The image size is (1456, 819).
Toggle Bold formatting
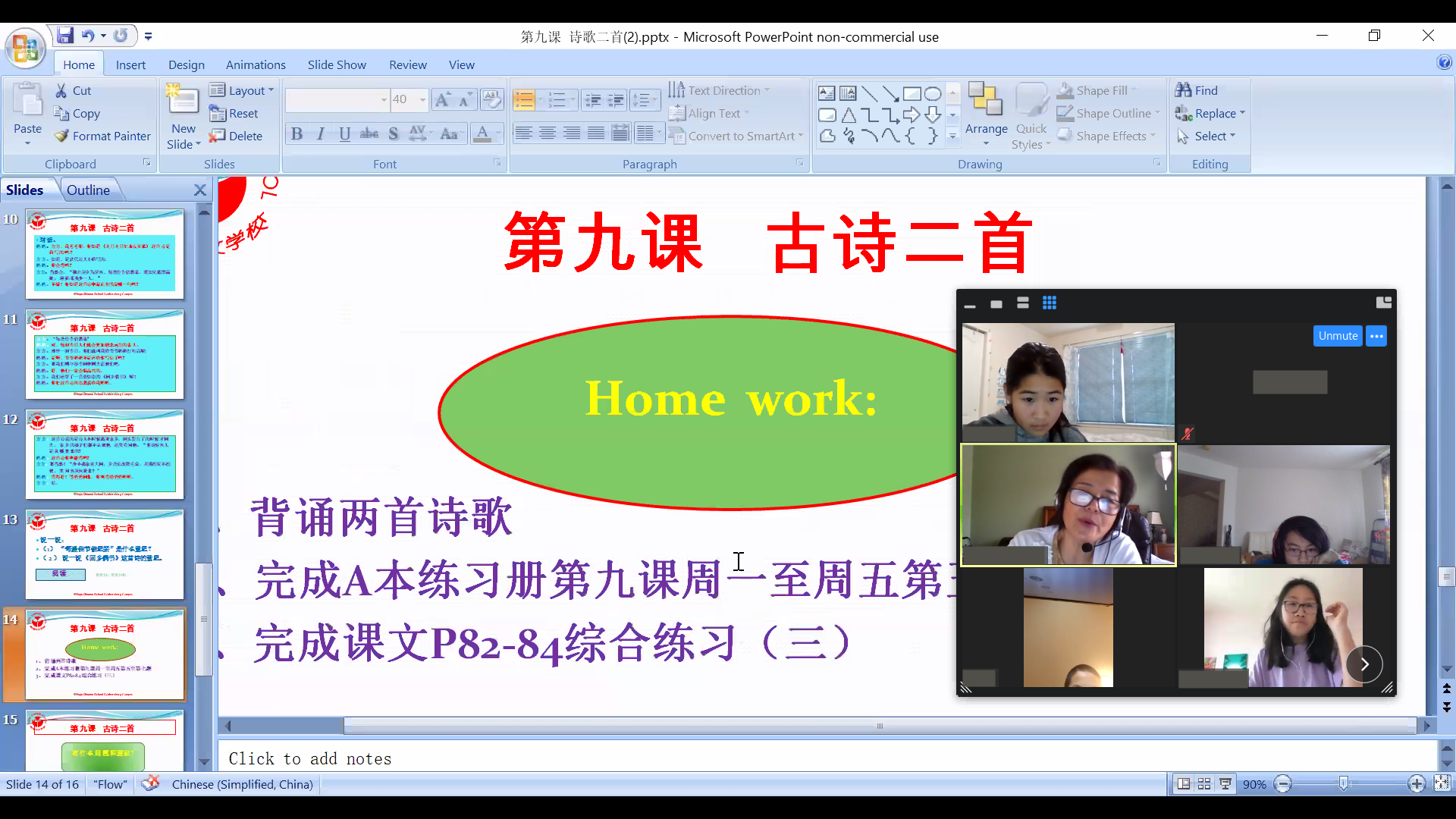coord(297,134)
